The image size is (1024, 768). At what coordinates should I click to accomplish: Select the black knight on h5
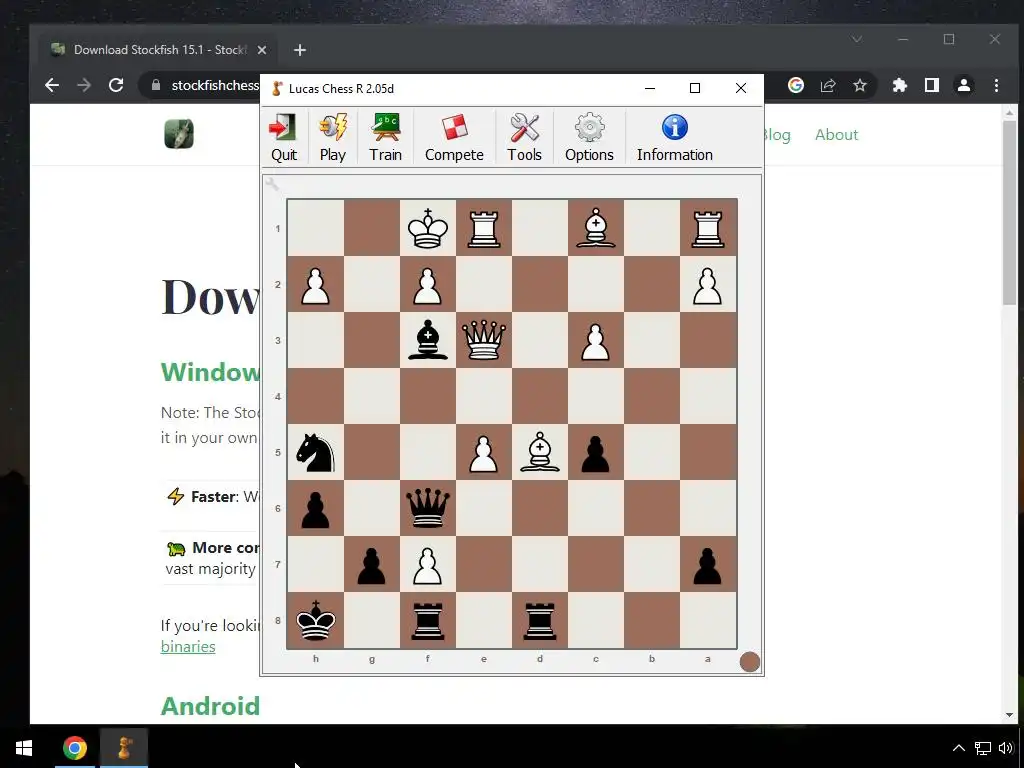click(315, 453)
